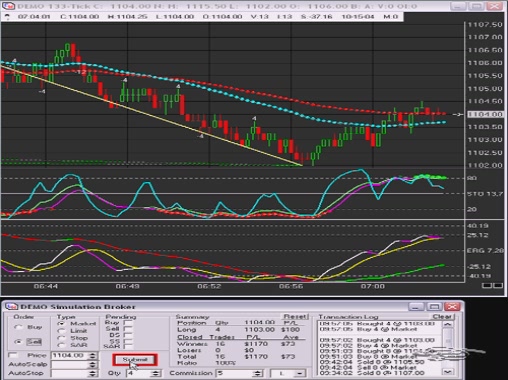
Task: Click the 1107.50 price level on axis
Action: (485, 25)
